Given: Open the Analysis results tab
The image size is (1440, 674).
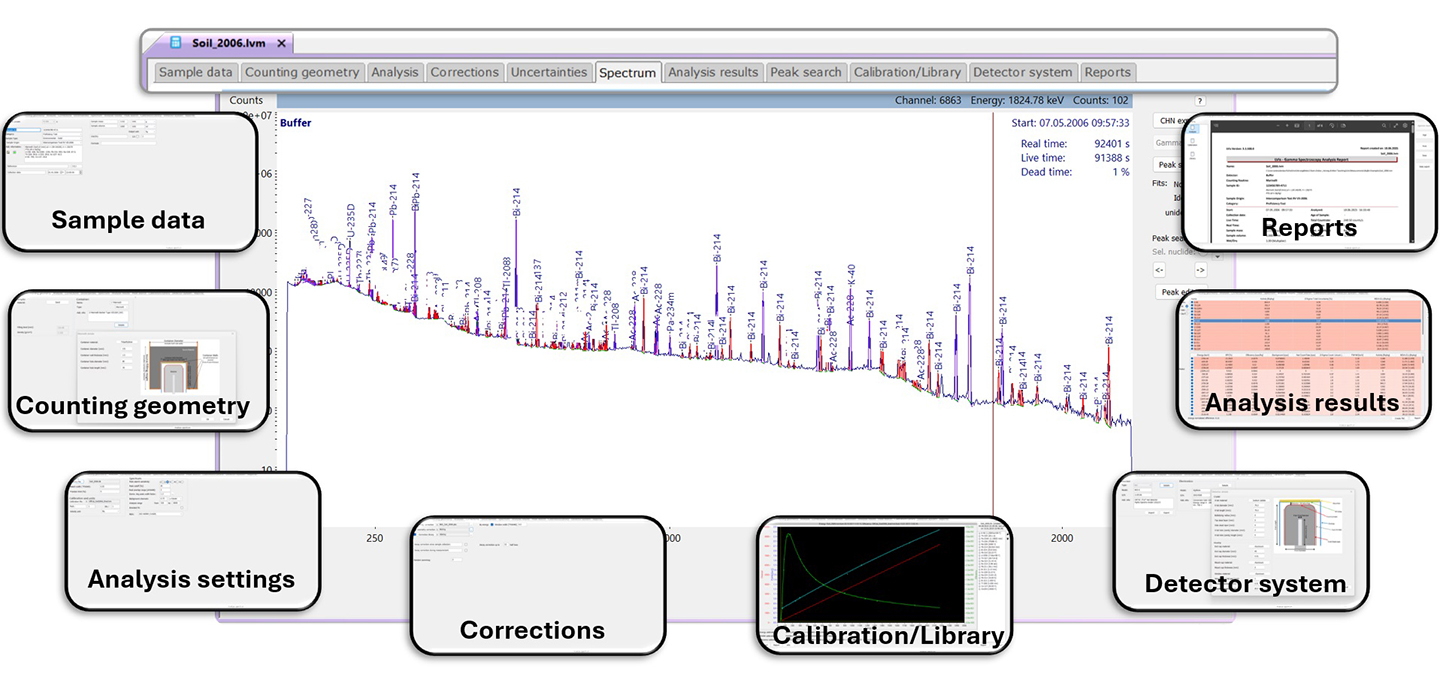Looking at the screenshot, I should tap(714, 72).
